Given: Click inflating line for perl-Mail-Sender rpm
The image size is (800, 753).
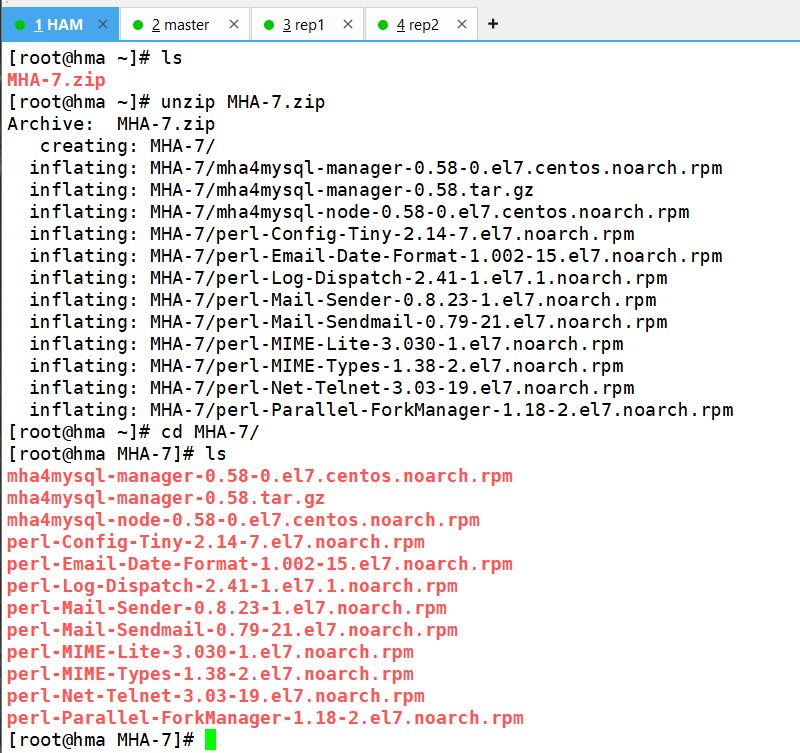Looking at the screenshot, I should 342,300.
